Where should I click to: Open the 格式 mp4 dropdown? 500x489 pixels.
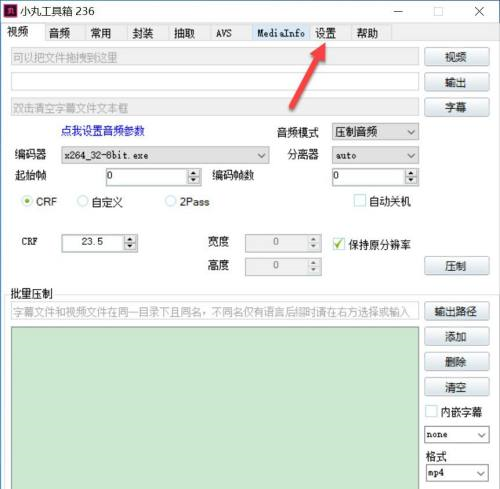456,473
